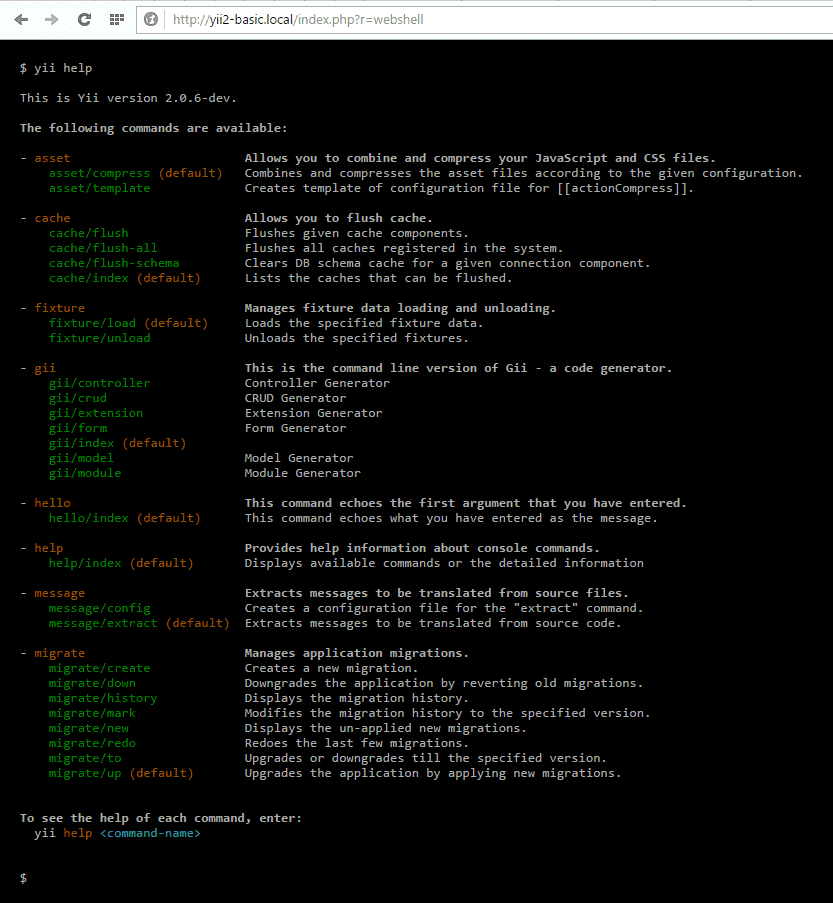833x903 pixels.
Task: Click 'The following commands are available:' heading
Action: click(153, 128)
